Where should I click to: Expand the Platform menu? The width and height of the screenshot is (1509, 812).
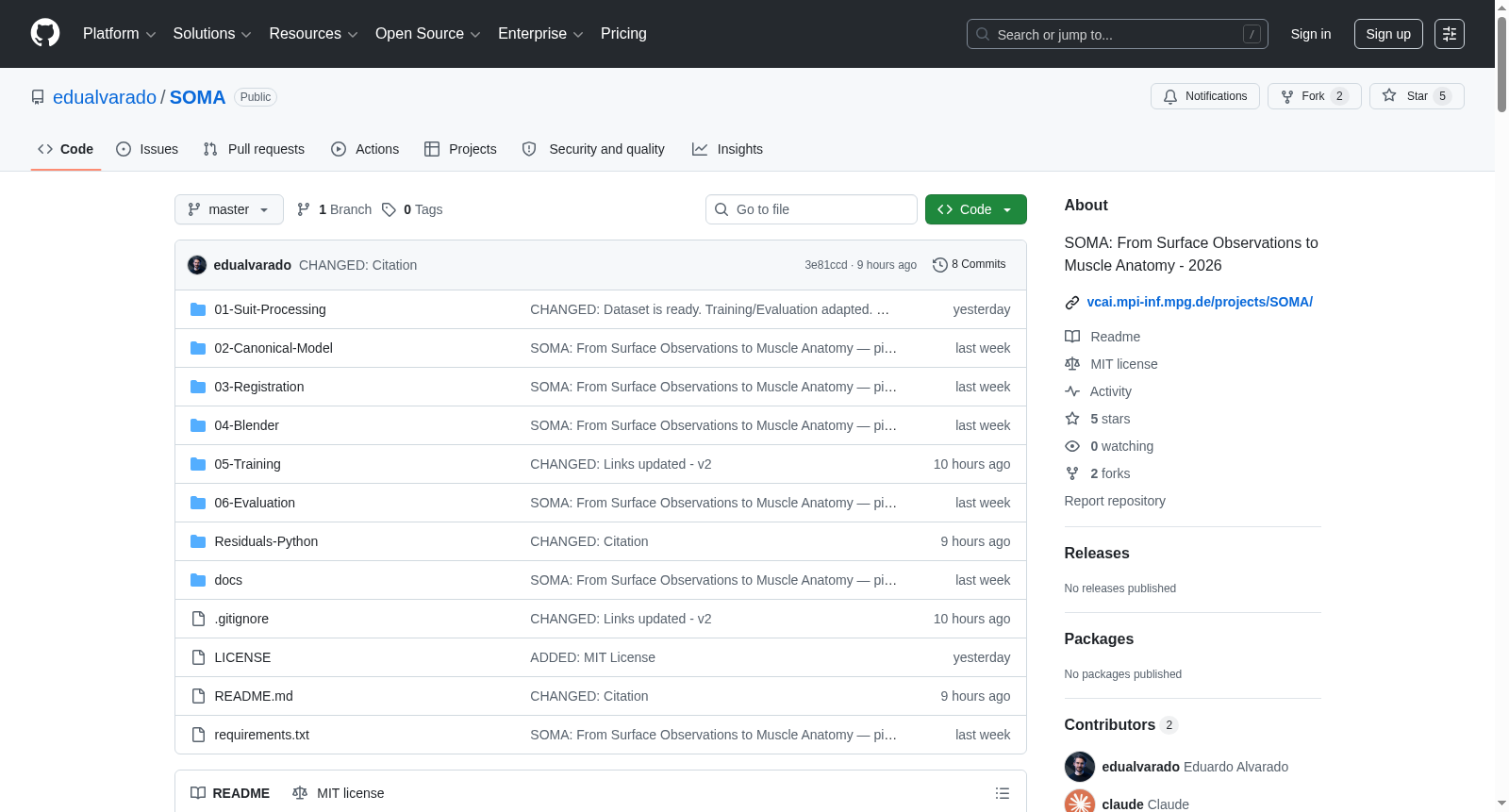click(x=119, y=34)
